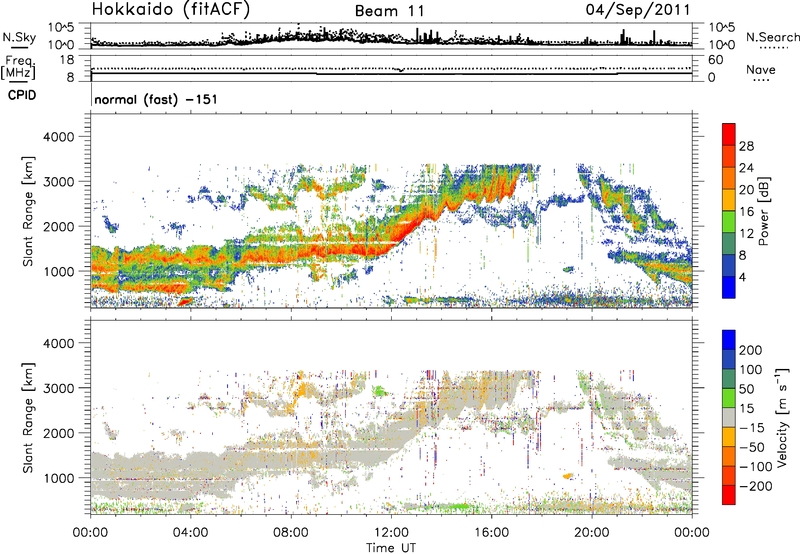Select the 'Time UT' axis title
Screen dimensions: 800x554
click(391, 548)
